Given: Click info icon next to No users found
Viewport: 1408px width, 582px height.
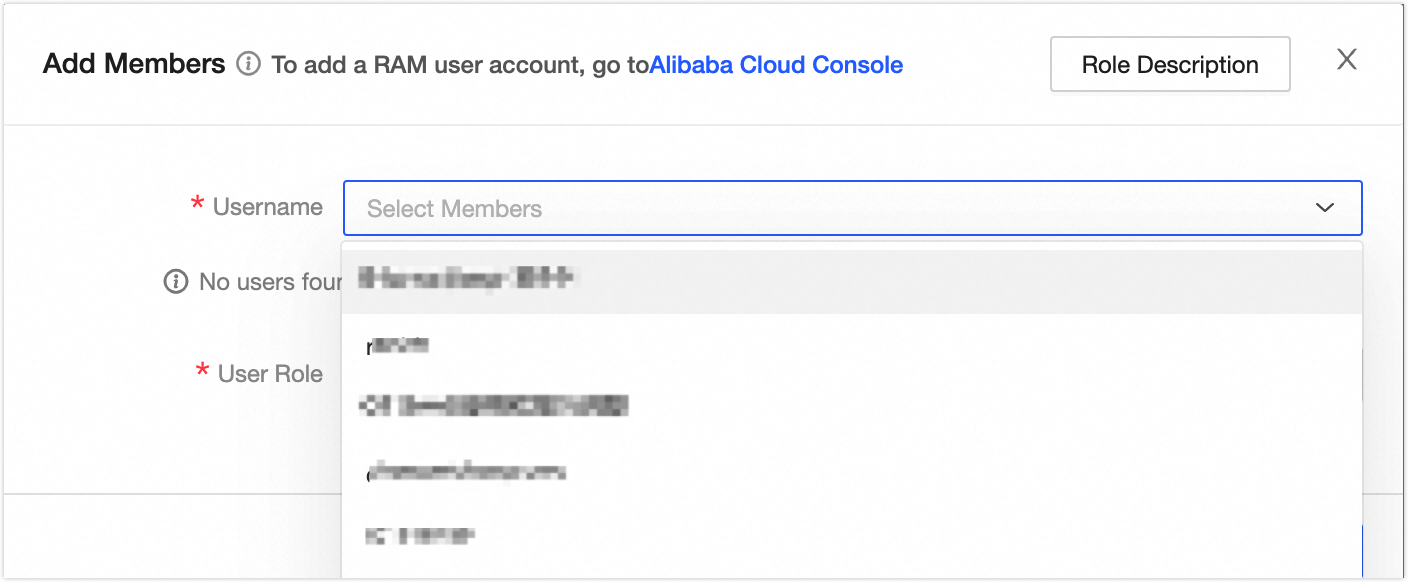Looking at the screenshot, I should tap(175, 282).
